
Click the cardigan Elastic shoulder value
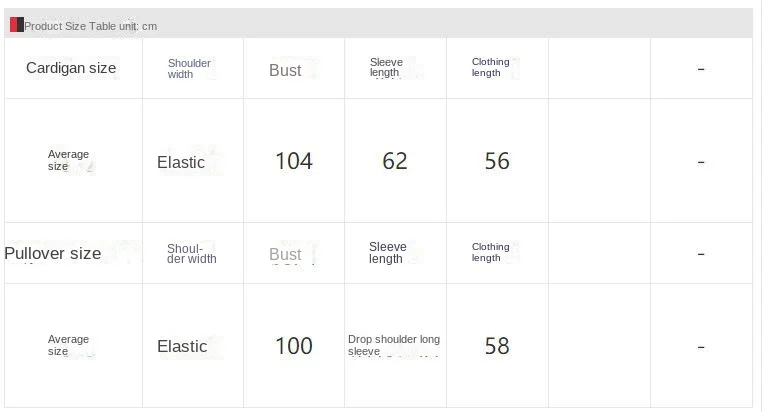tap(181, 162)
